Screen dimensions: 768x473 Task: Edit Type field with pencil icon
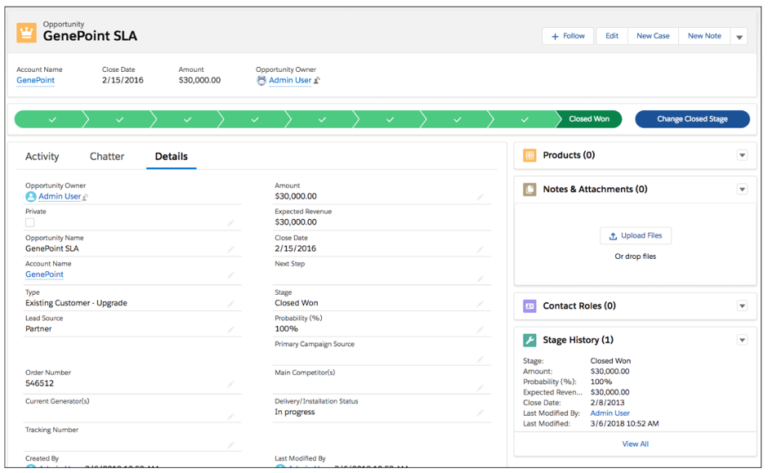pos(231,304)
